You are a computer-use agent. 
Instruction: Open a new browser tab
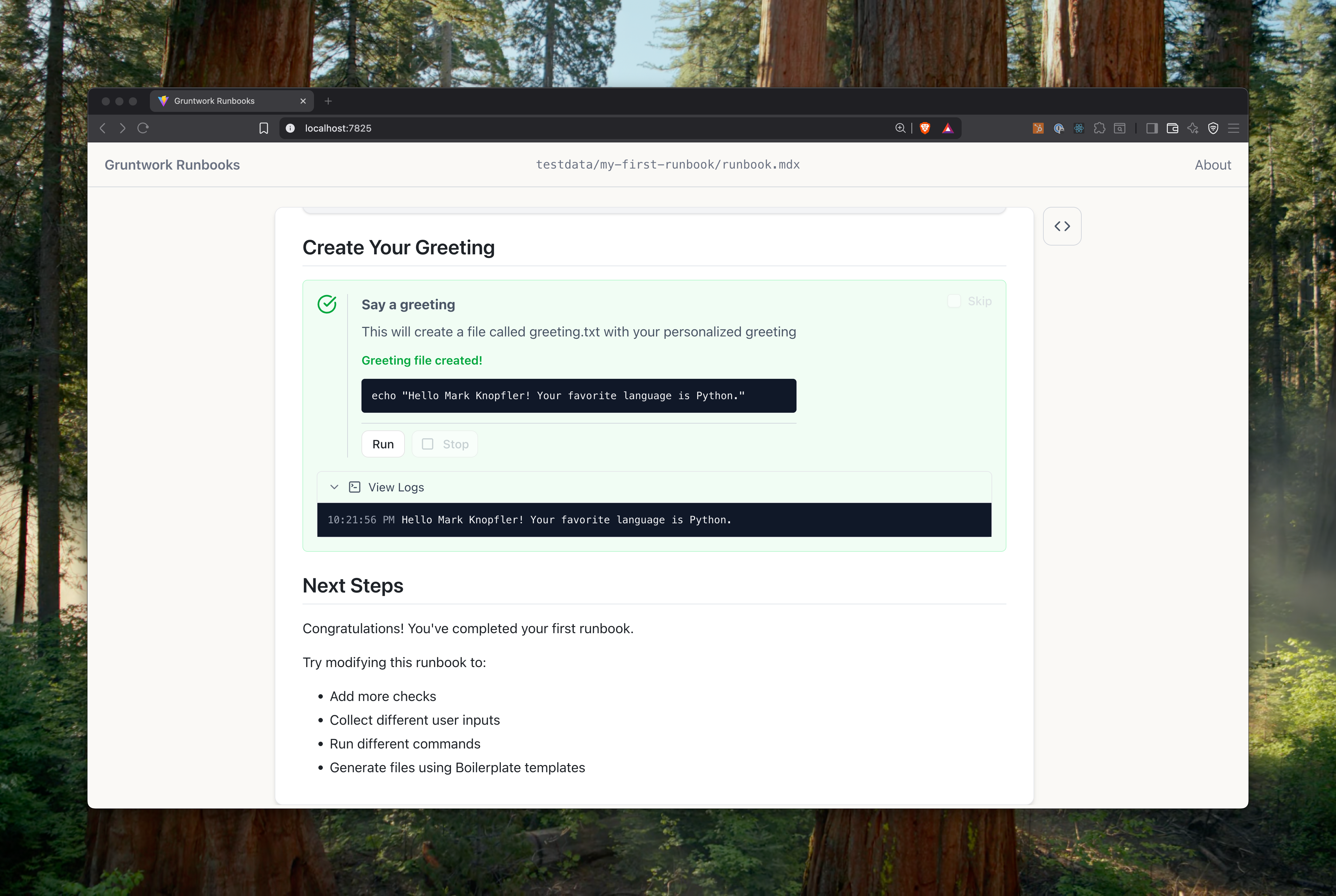coord(328,101)
